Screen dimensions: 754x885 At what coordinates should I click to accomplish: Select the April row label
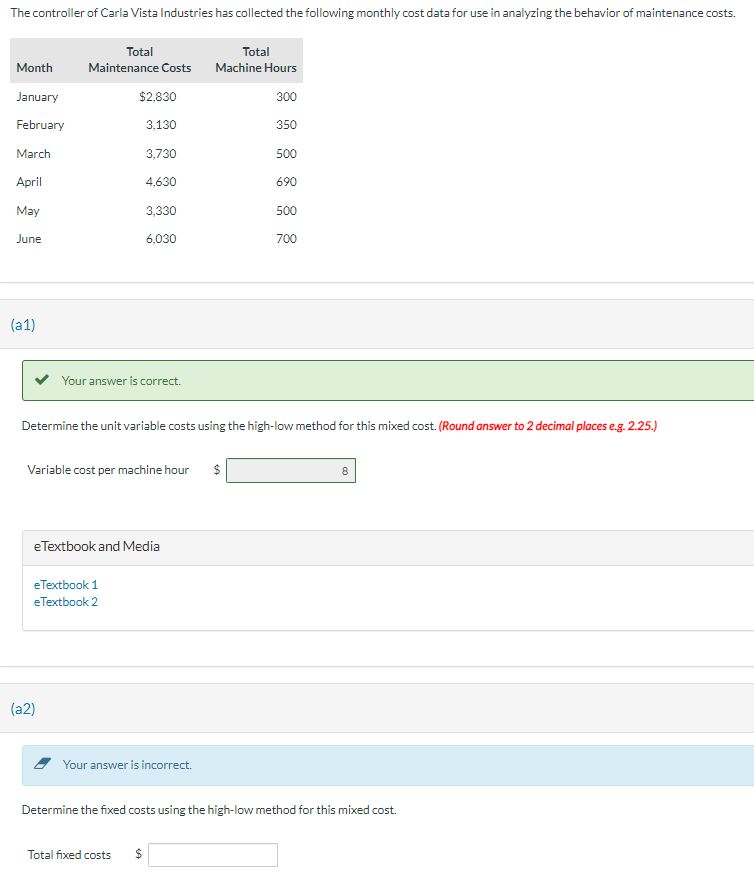pyautogui.click(x=29, y=182)
